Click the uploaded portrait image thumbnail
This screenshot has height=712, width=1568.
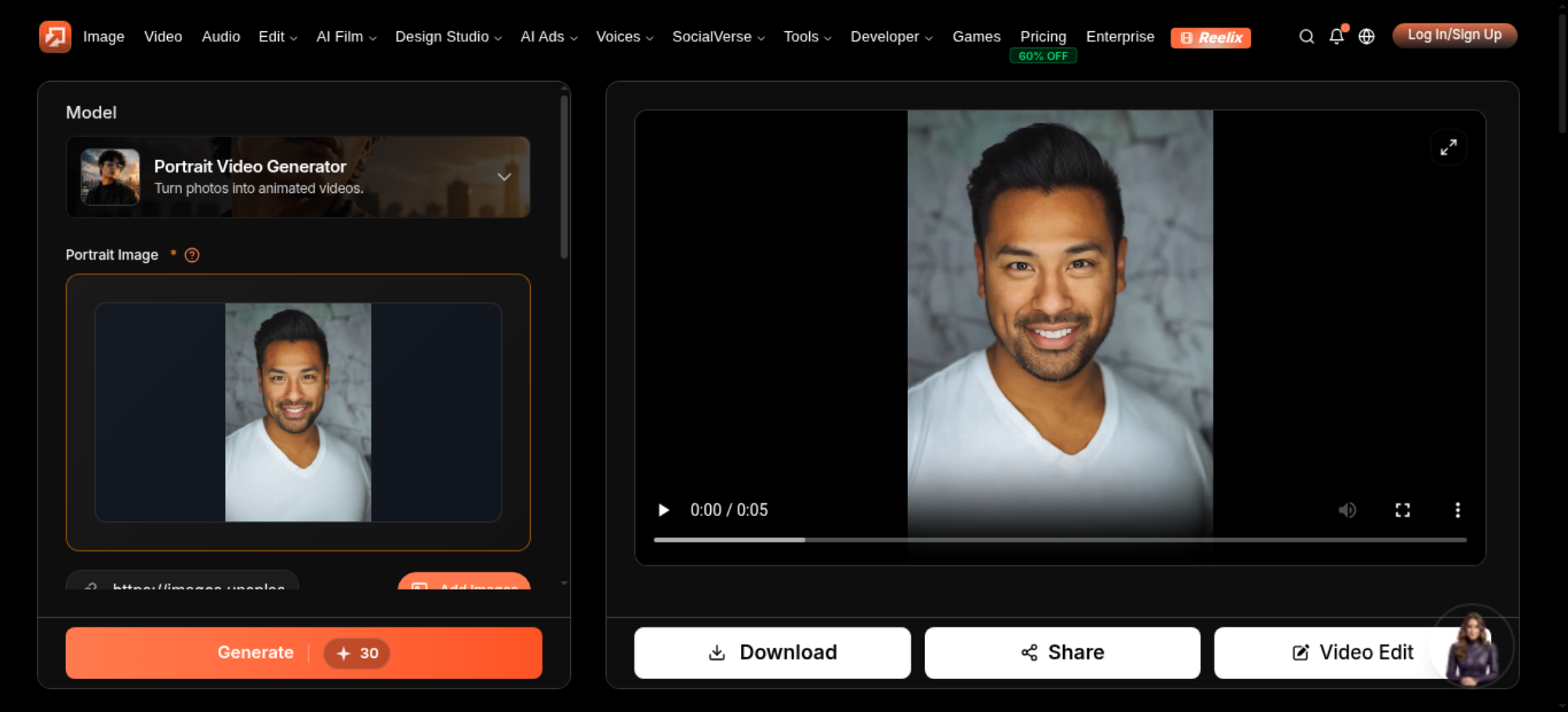click(x=298, y=412)
